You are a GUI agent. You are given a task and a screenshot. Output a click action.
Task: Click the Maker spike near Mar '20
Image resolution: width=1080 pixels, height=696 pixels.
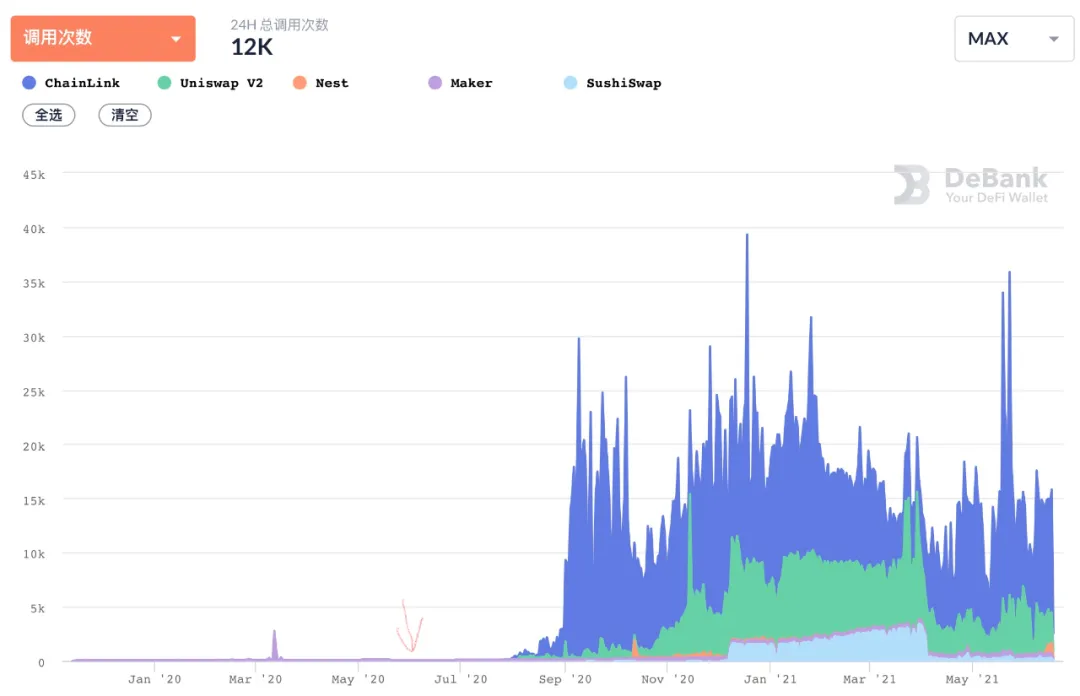(275, 644)
